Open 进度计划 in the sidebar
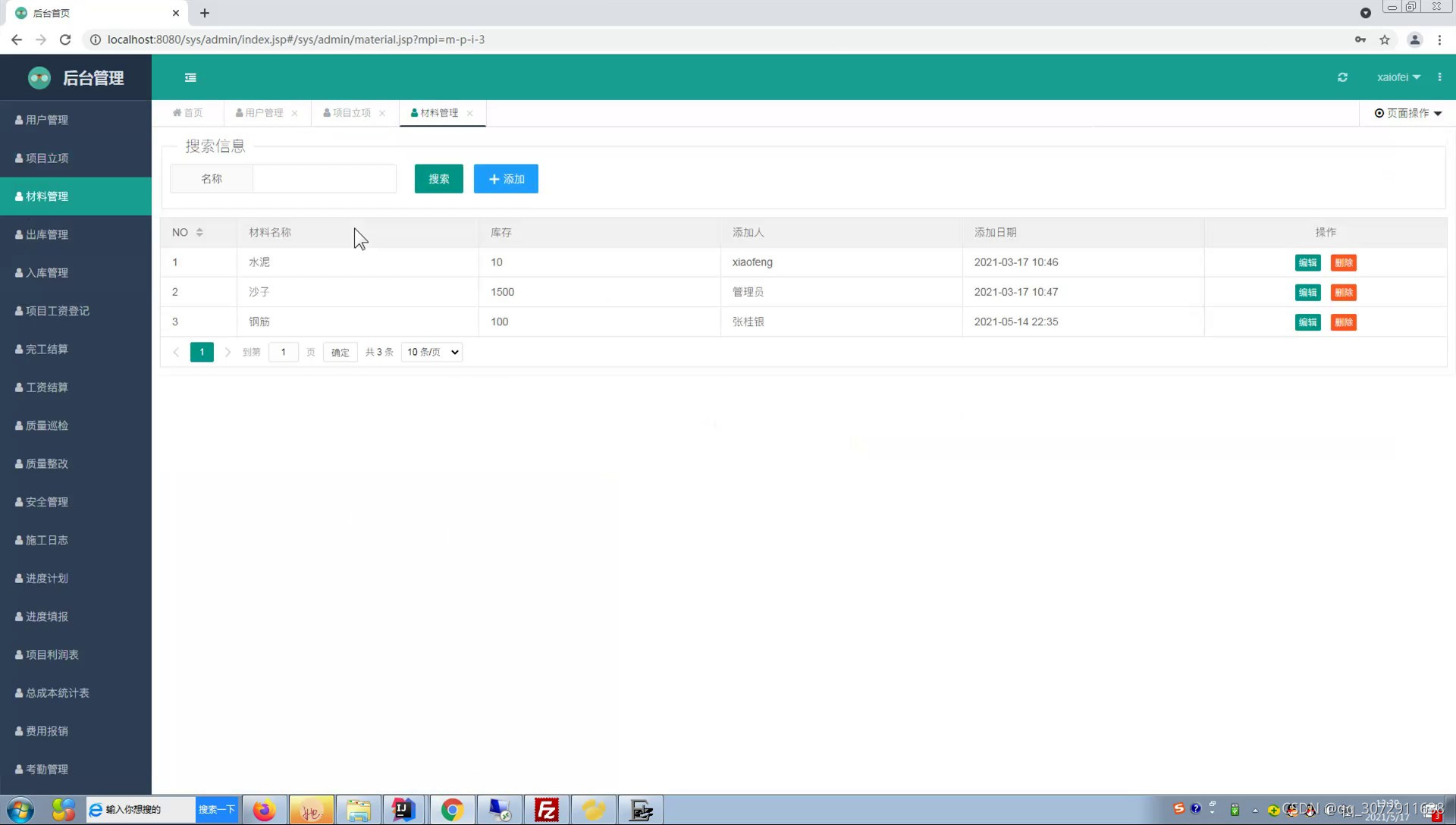 coord(76,578)
